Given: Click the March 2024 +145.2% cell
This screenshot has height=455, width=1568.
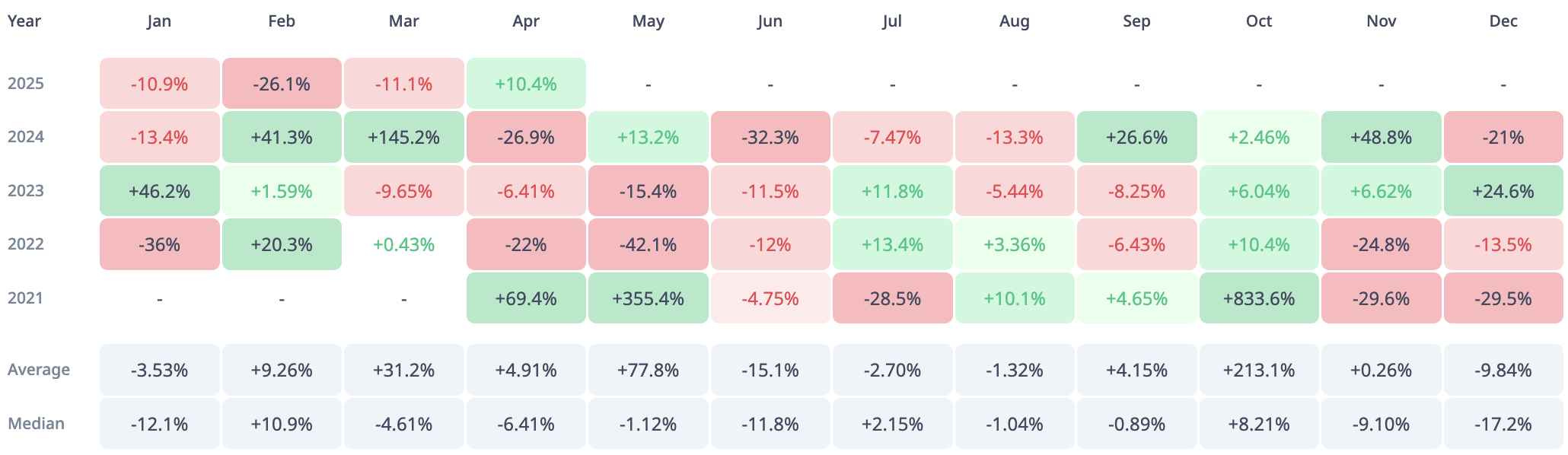Looking at the screenshot, I should pyautogui.click(x=403, y=138).
